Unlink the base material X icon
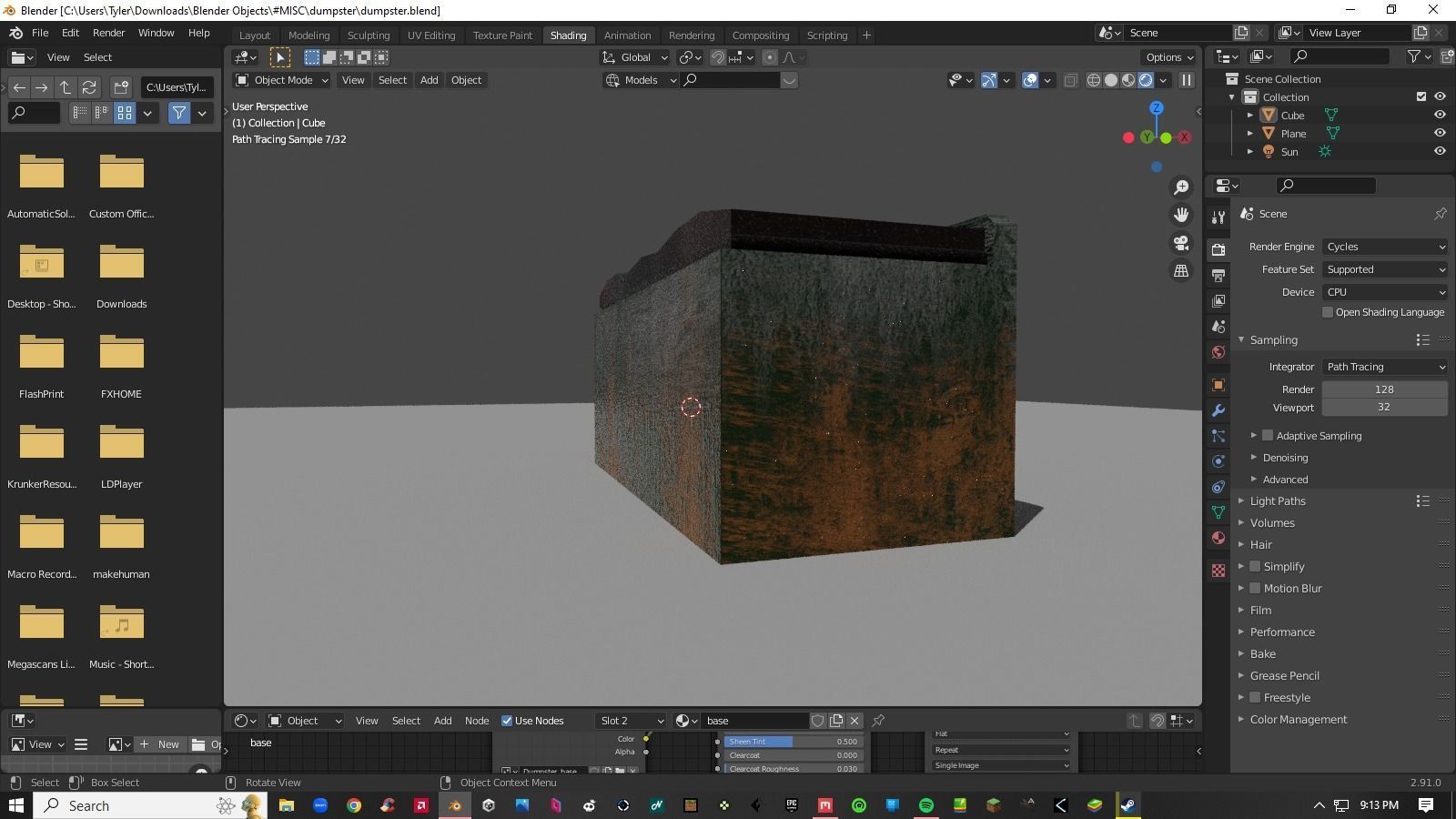 (x=854, y=721)
